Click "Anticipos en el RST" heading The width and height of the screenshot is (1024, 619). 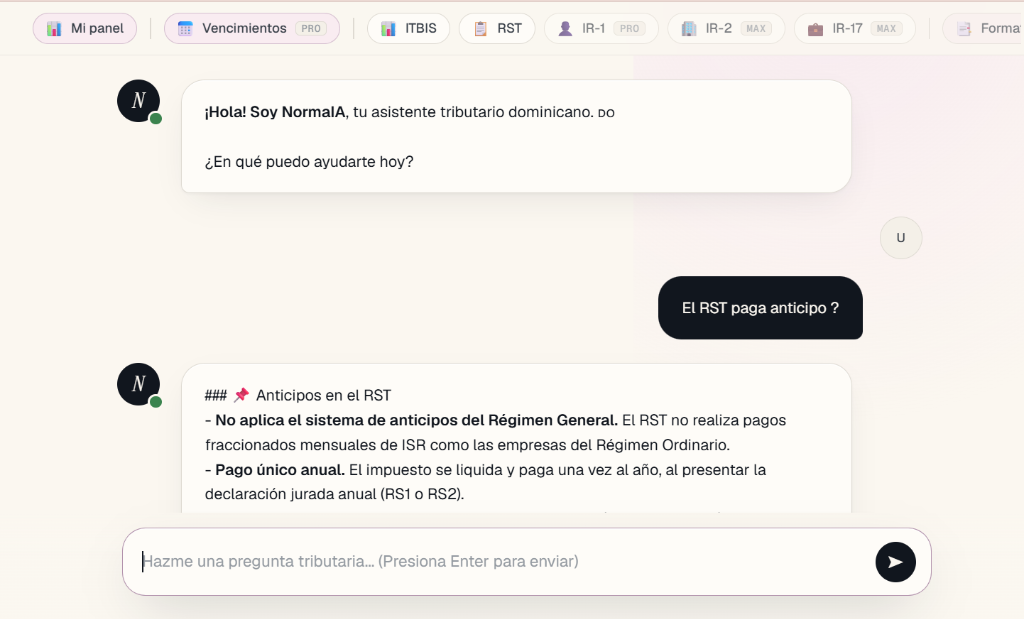(323, 396)
